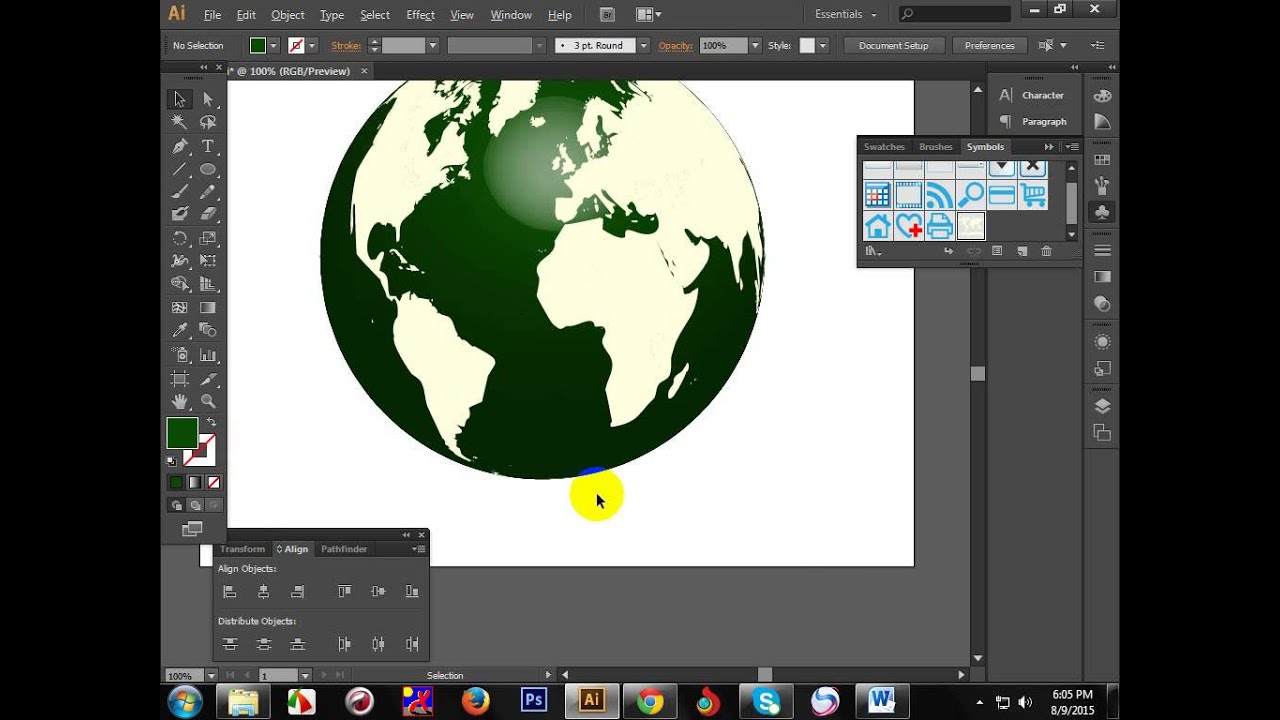Open Align panel options menu

click(x=418, y=549)
